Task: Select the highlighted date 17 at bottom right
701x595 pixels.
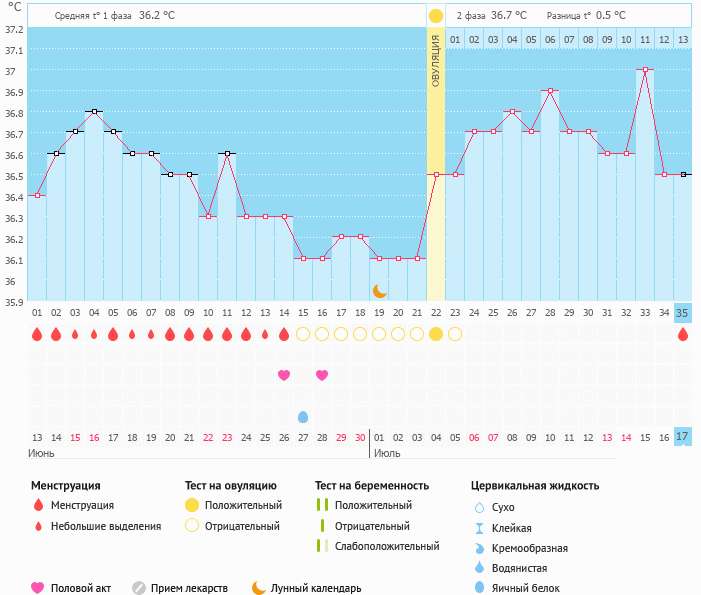Action: coord(683,437)
